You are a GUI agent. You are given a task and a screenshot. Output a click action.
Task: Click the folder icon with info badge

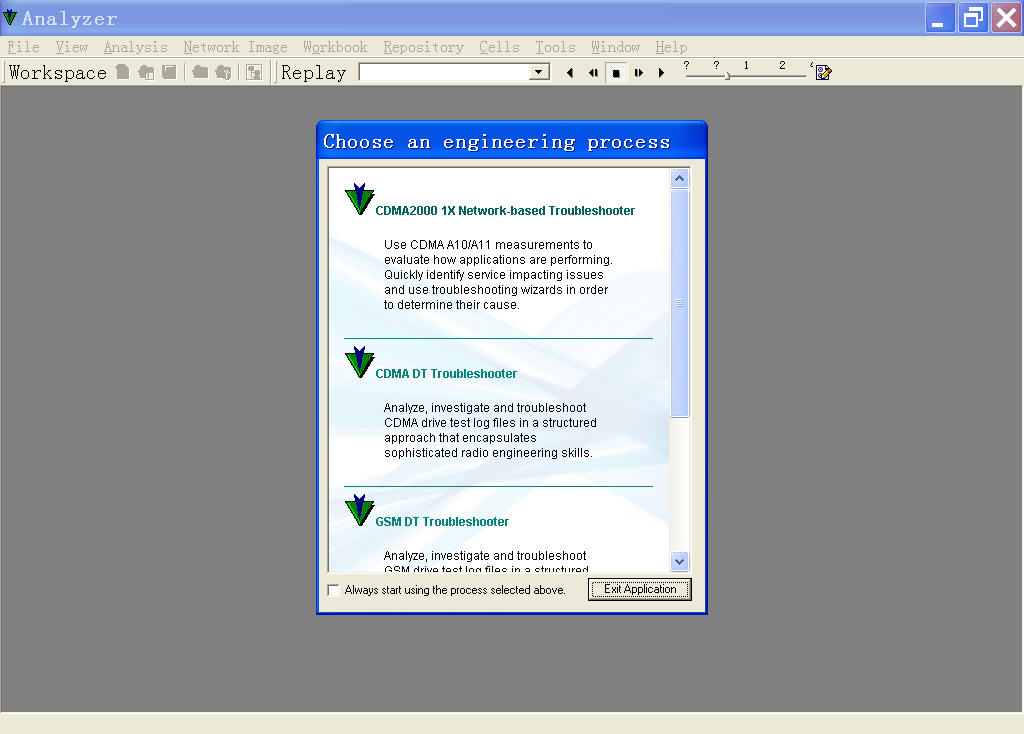[x=223, y=72]
